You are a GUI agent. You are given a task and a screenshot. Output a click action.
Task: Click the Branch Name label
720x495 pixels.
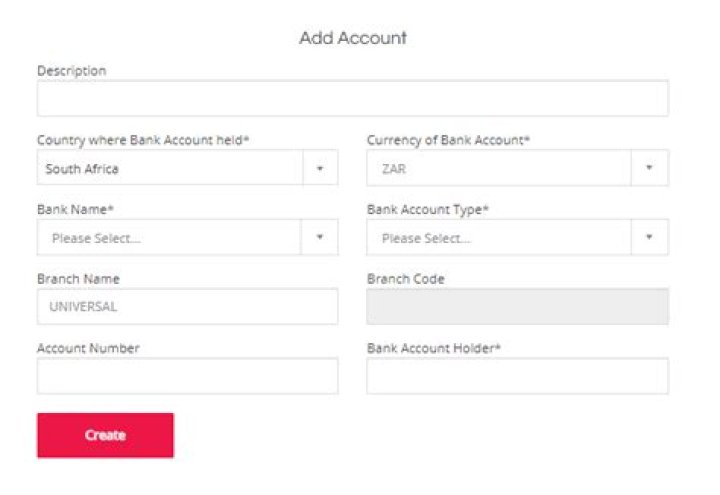coord(78,279)
